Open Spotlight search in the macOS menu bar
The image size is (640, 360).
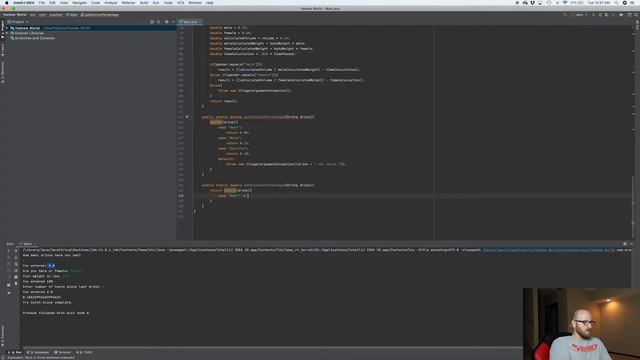click(616, 2)
